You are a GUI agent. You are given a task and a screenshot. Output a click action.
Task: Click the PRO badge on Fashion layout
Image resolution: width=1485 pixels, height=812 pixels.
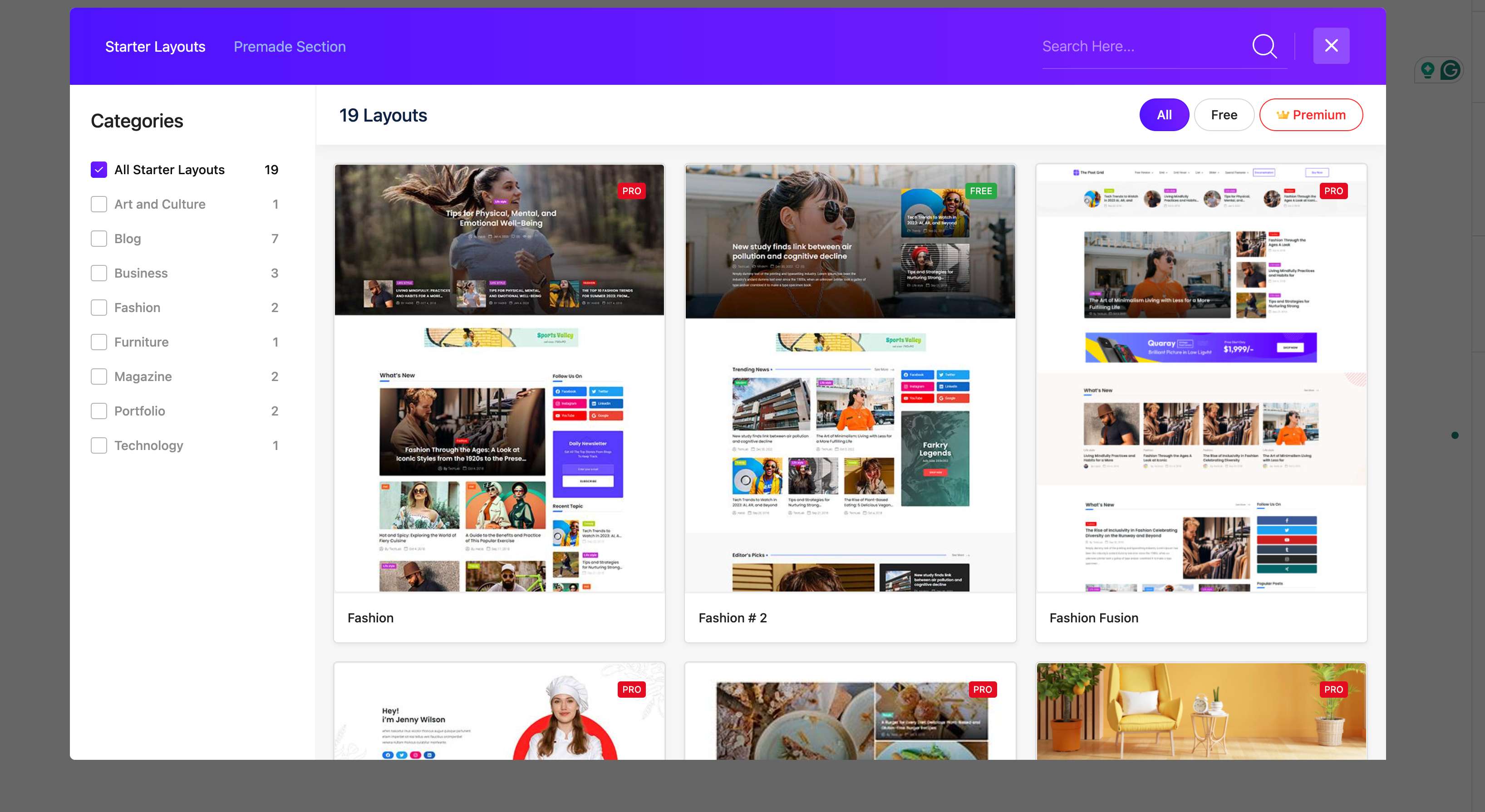[631, 191]
